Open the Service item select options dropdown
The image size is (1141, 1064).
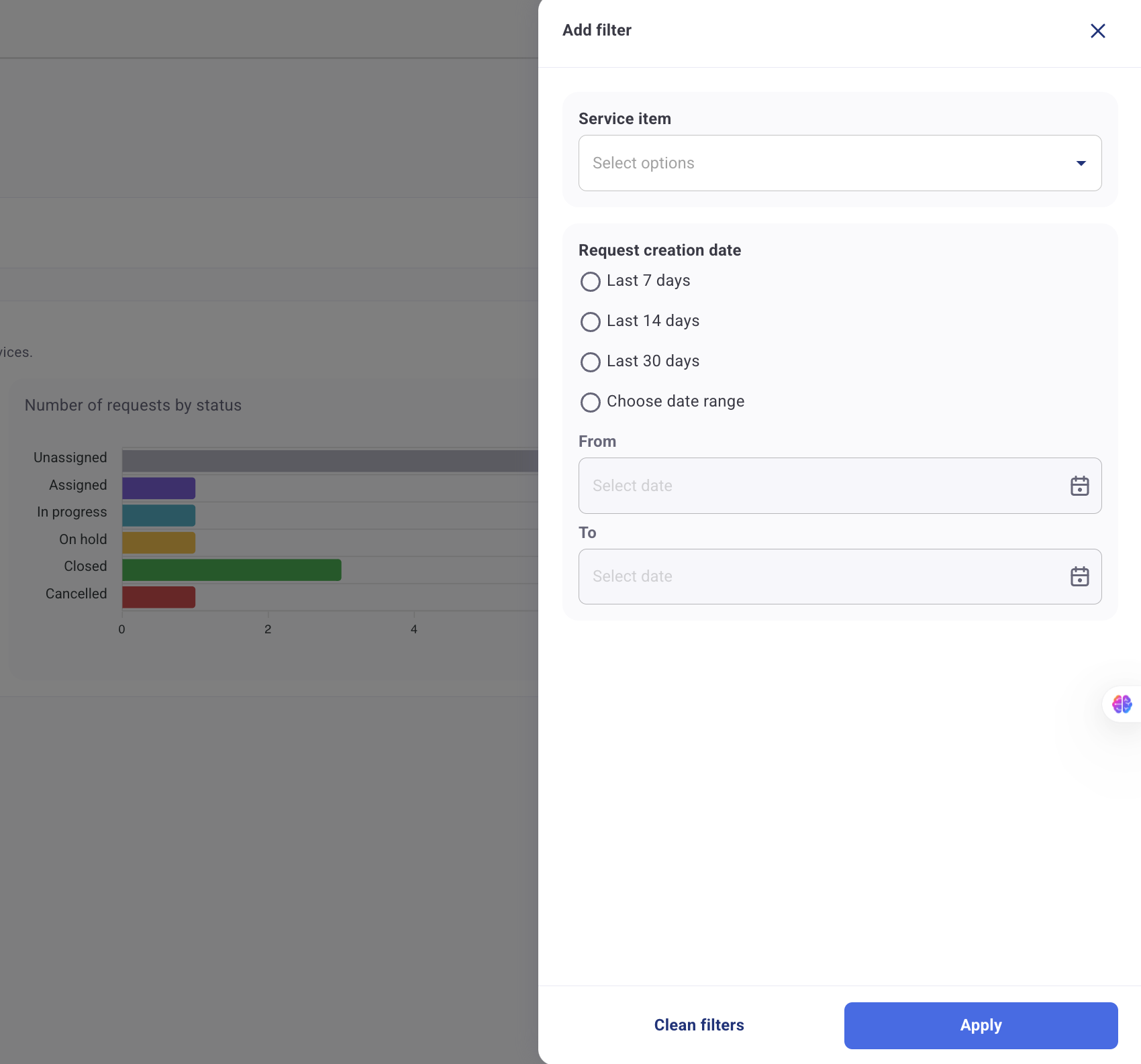click(x=840, y=163)
